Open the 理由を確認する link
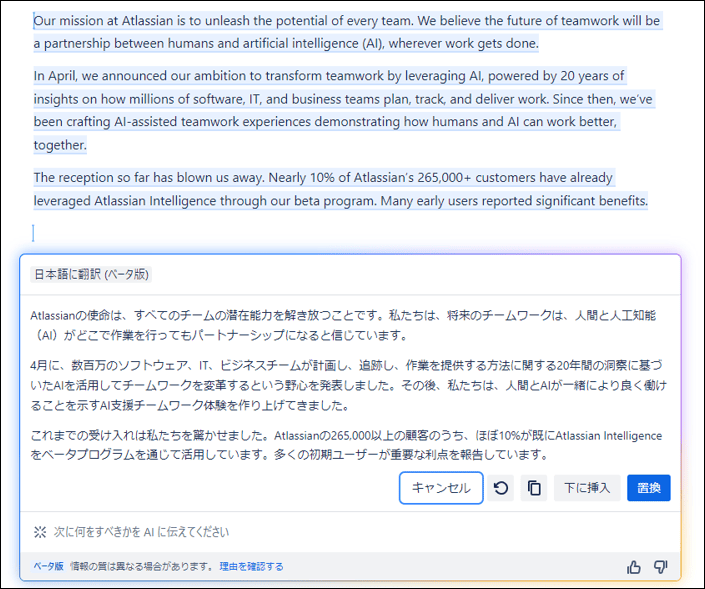 (251, 567)
